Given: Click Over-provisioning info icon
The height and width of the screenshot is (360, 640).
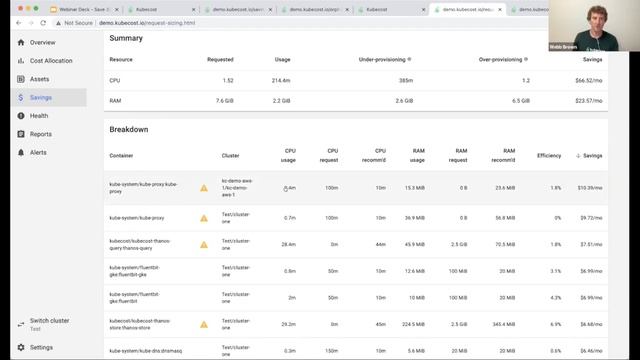Looking at the screenshot, I should click(x=526, y=59).
